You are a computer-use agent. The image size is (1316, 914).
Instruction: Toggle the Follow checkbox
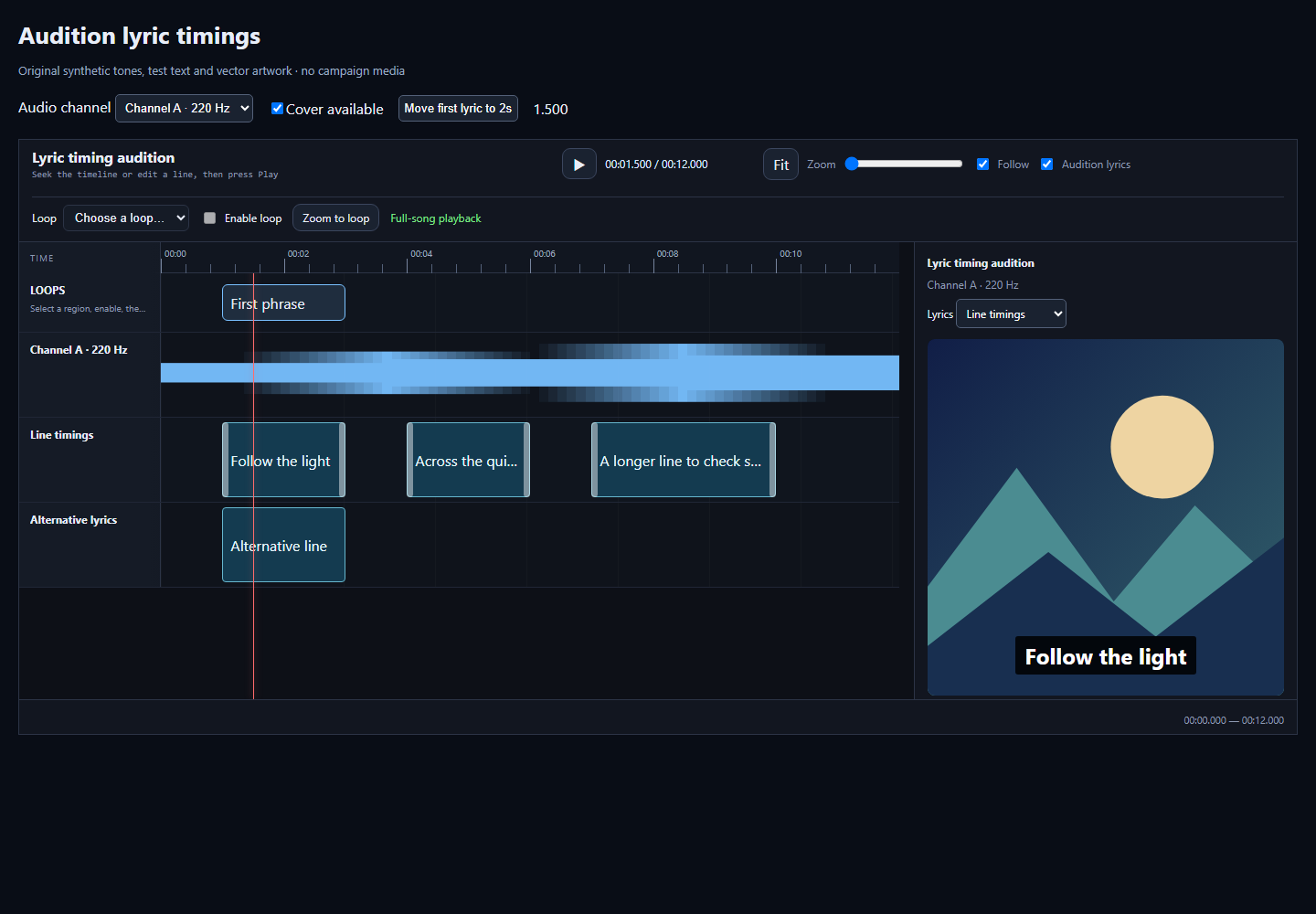coord(982,165)
